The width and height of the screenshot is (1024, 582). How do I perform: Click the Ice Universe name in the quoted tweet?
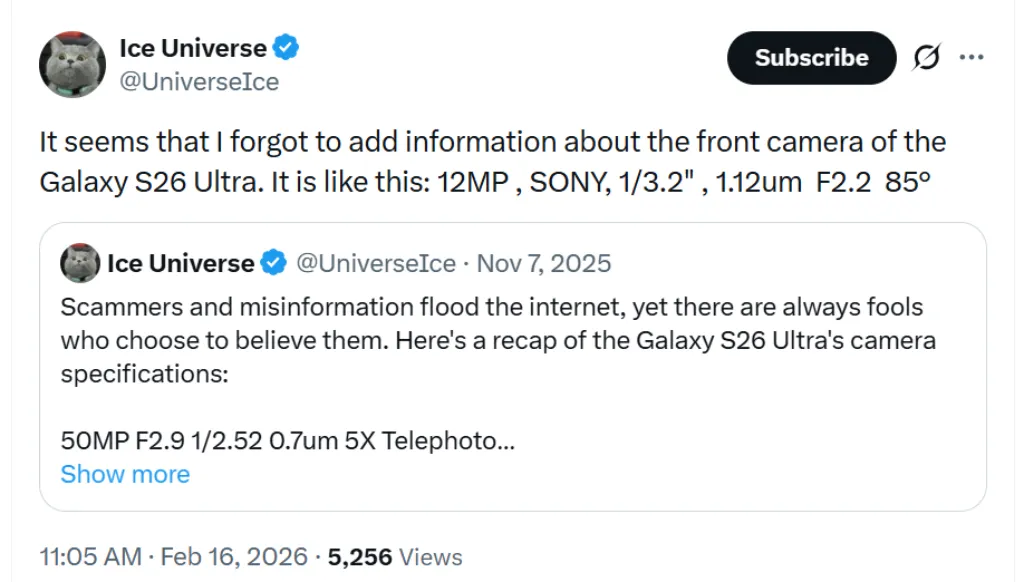(x=180, y=263)
